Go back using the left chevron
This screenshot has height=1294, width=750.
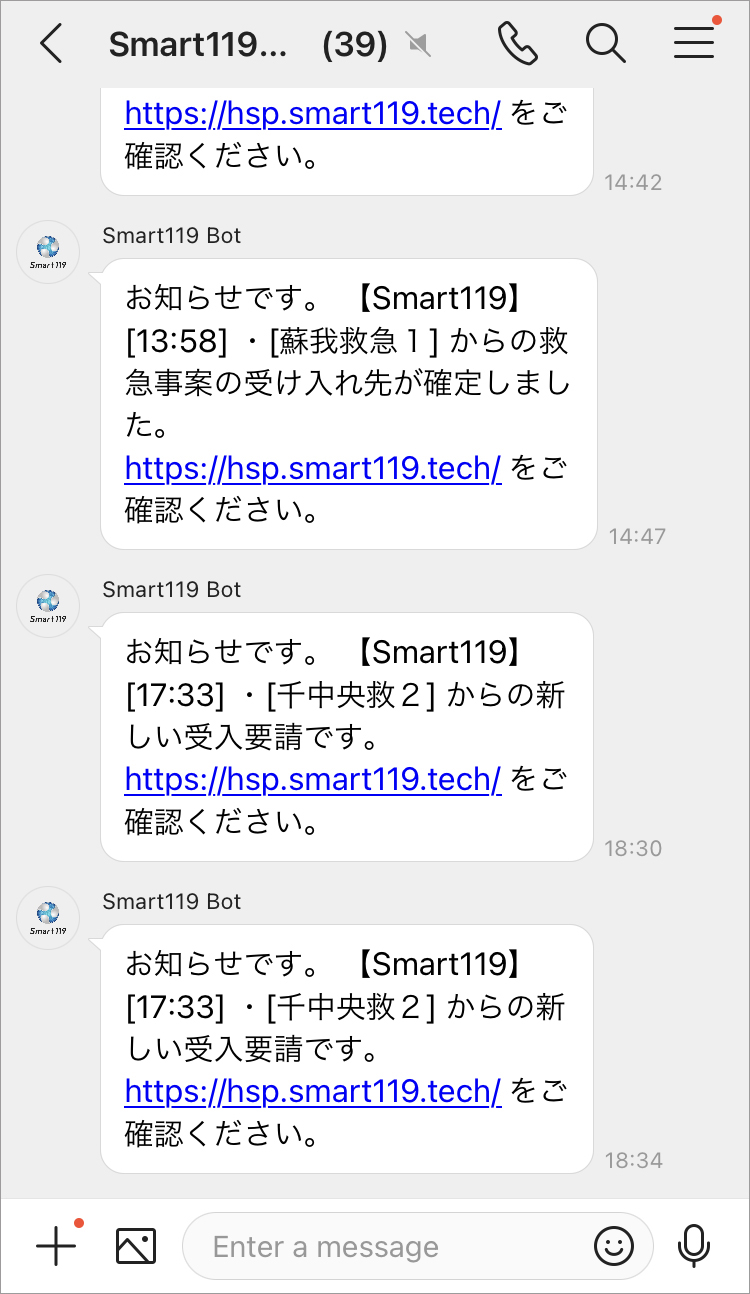point(51,44)
